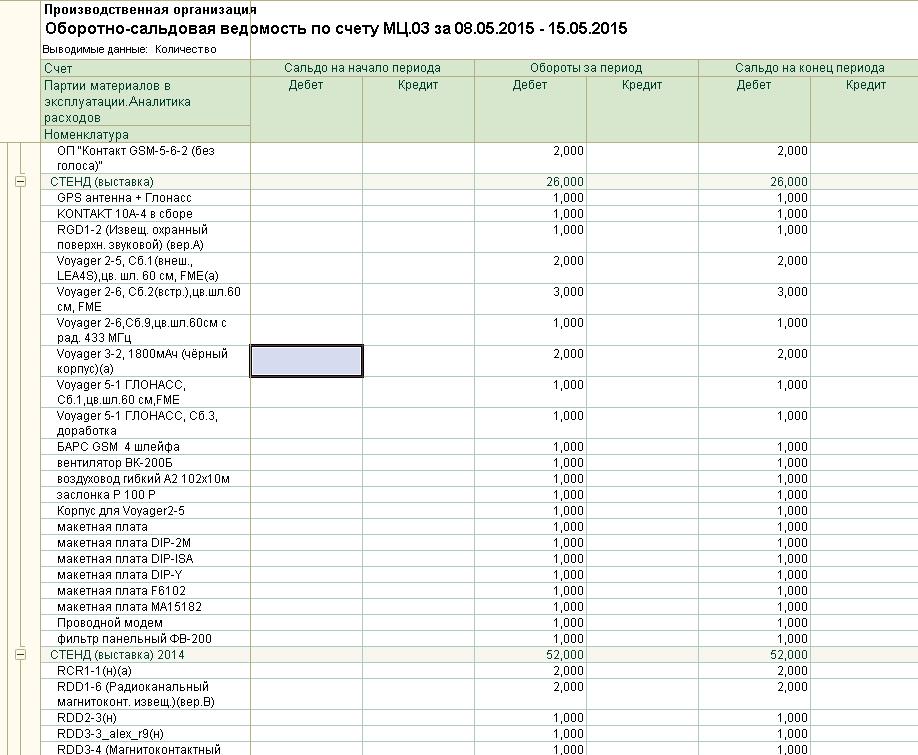The width and height of the screenshot is (918, 755).
Task: Select the Номенклатура header cell
Action: click(x=146, y=134)
